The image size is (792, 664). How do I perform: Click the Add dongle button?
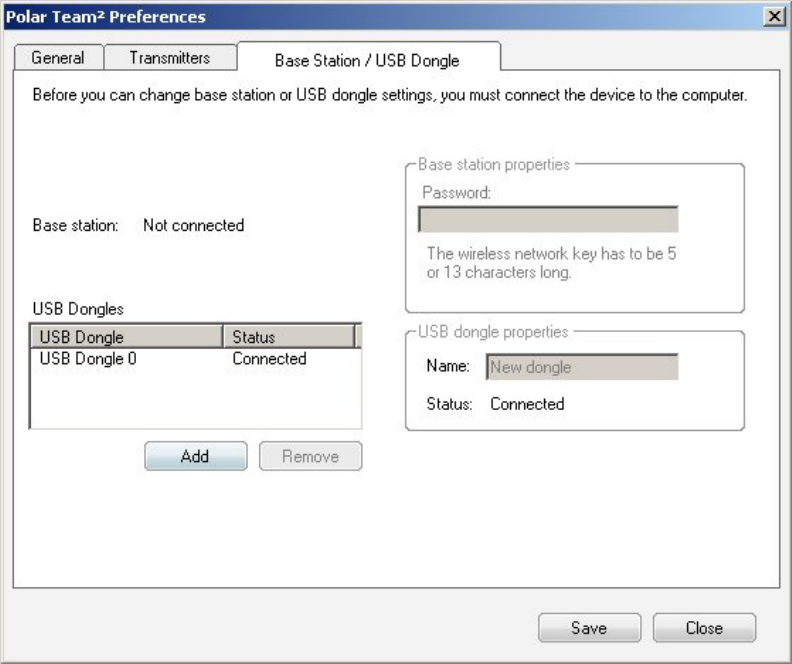[196, 456]
